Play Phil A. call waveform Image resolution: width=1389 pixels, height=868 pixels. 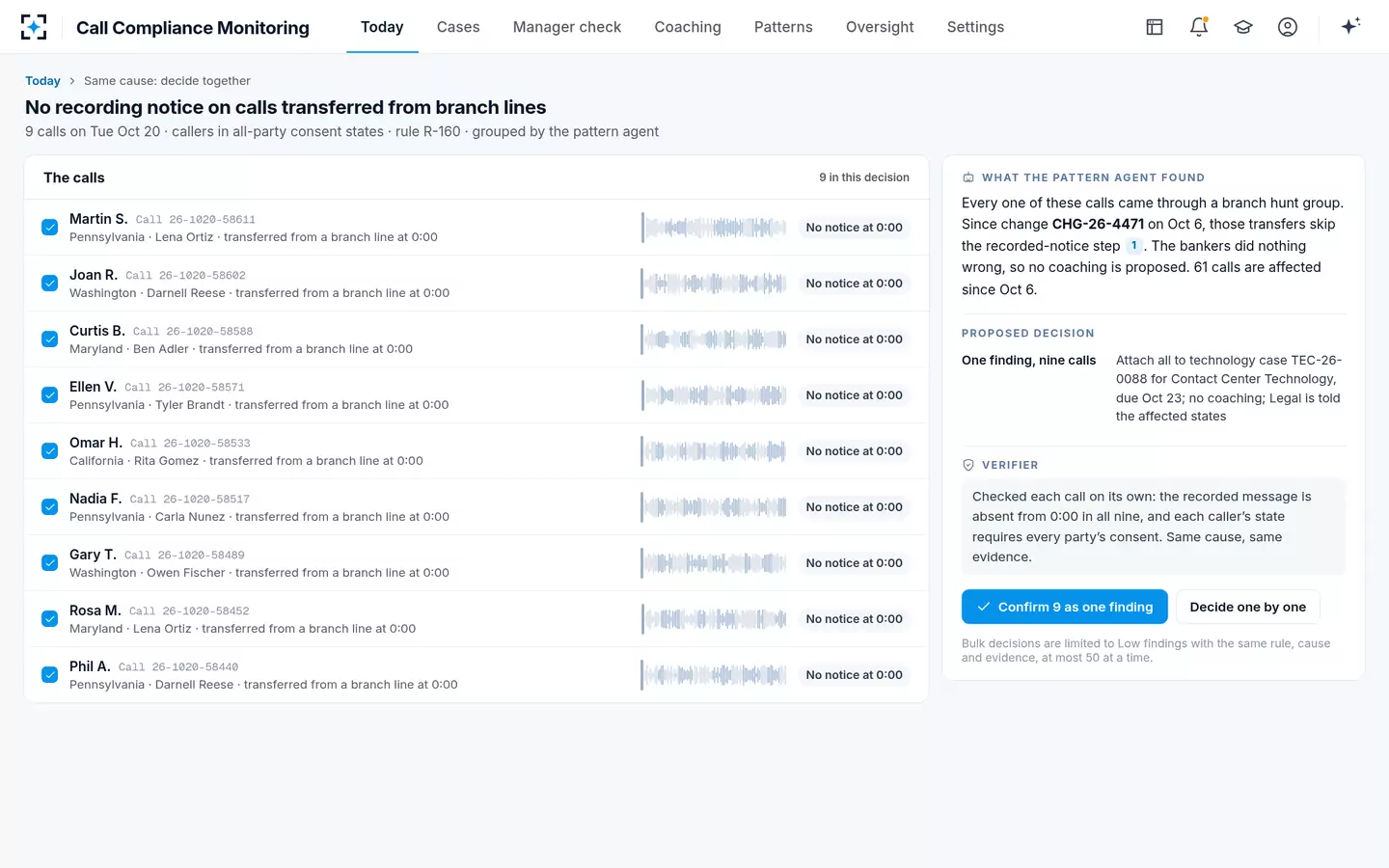coord(715,675)
